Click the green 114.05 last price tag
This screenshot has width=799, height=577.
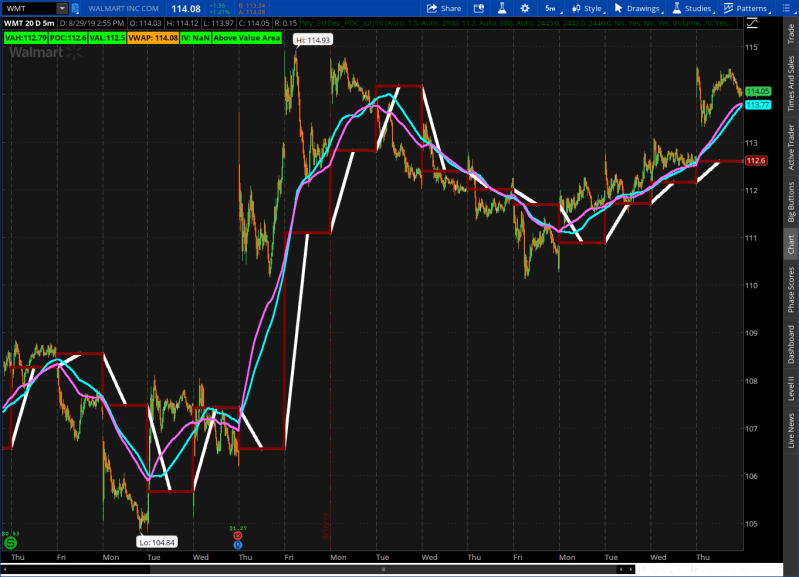click(x=758, y=91)
